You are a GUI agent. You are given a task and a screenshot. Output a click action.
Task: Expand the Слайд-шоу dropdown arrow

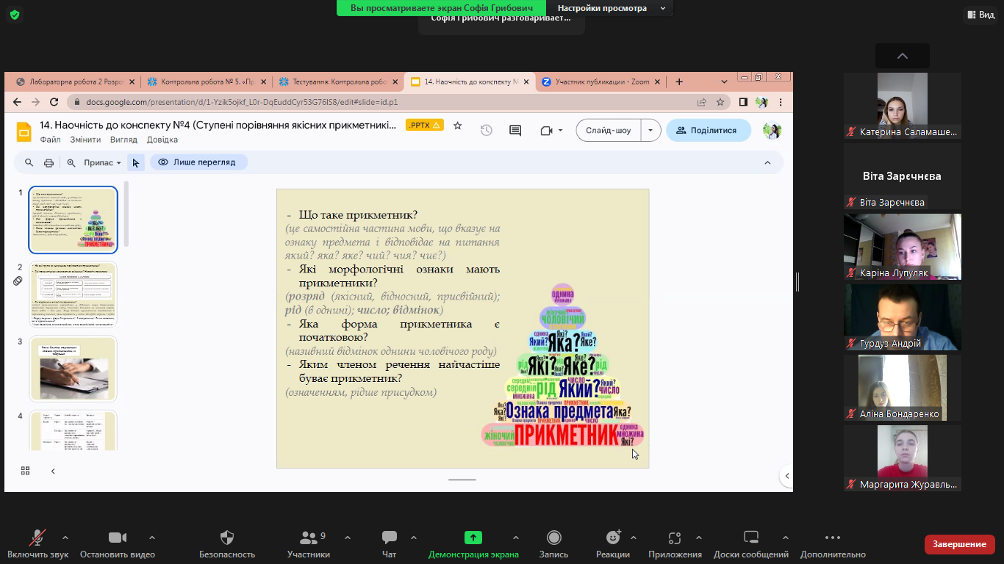(652, 130)
